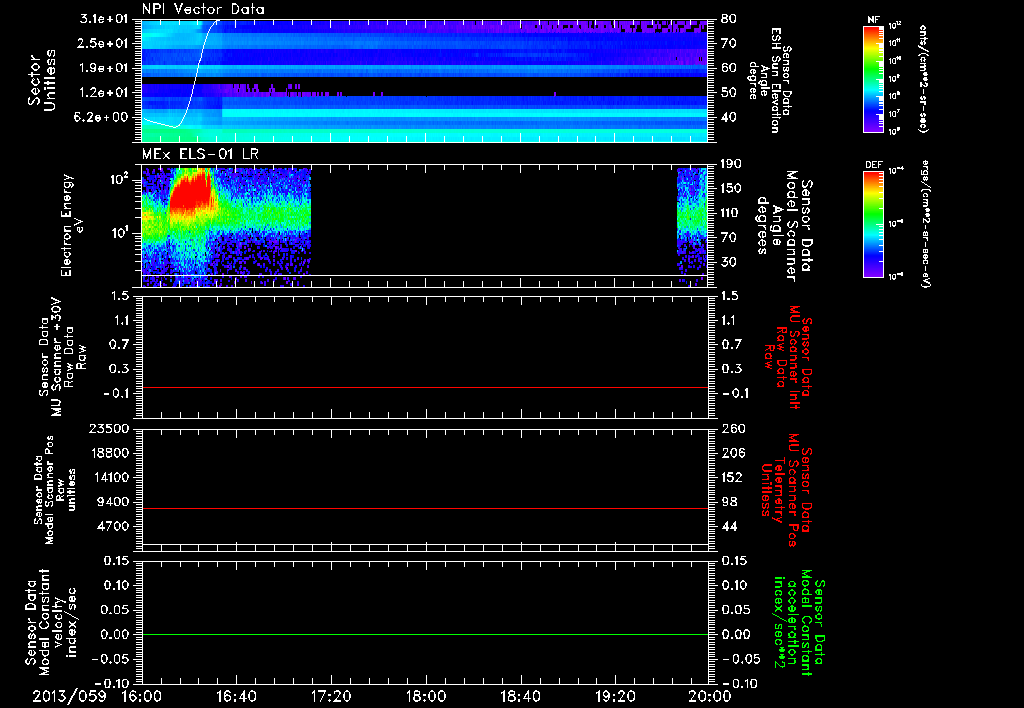Image resolution: width=1024 pixels, height=708 pixels.
Task: Click the 'ESH Sun Elevation Angle' axis title
Action: pyautogui.click(x=769, y=80)
